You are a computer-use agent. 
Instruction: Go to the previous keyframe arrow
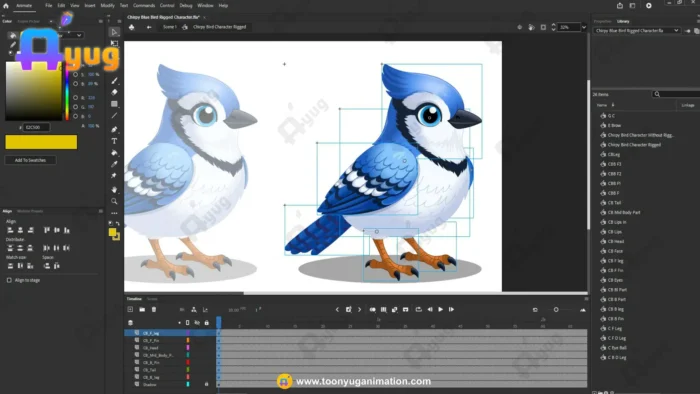tap(337, 309)
